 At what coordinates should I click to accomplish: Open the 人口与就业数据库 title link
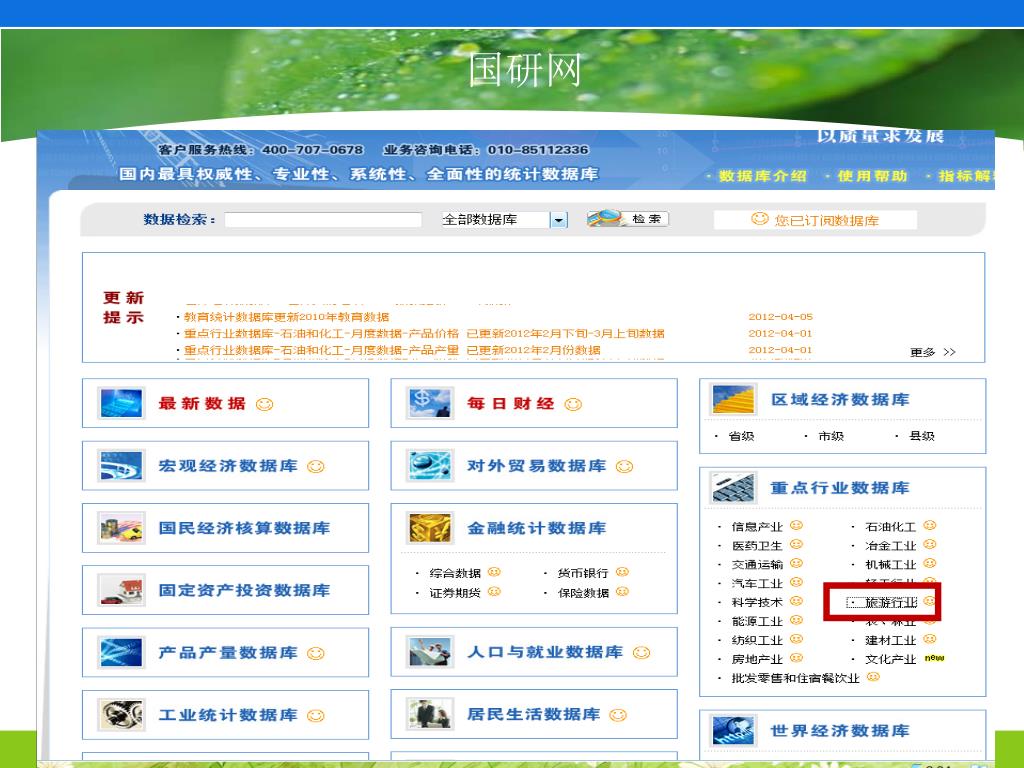[545, 652]
